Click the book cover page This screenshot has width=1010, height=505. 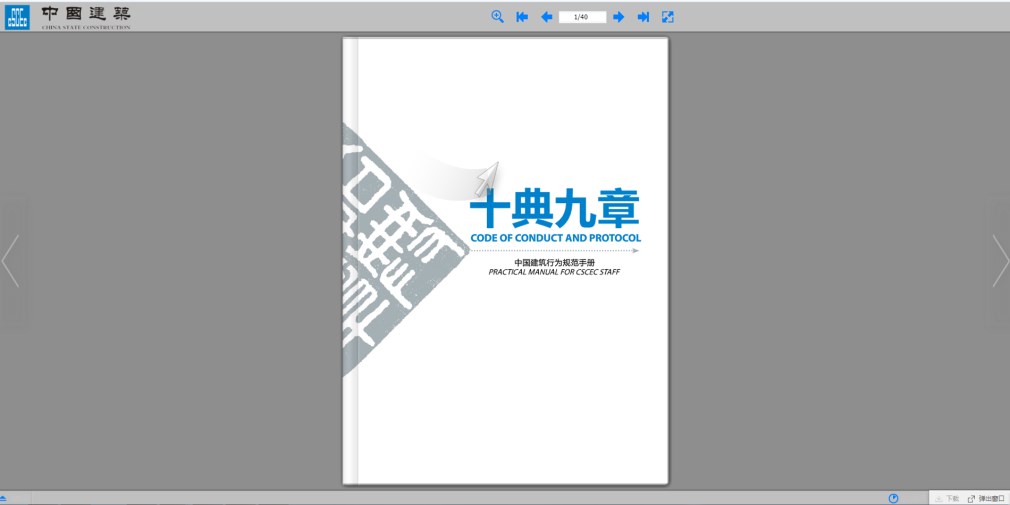click(x=506, y=260)
